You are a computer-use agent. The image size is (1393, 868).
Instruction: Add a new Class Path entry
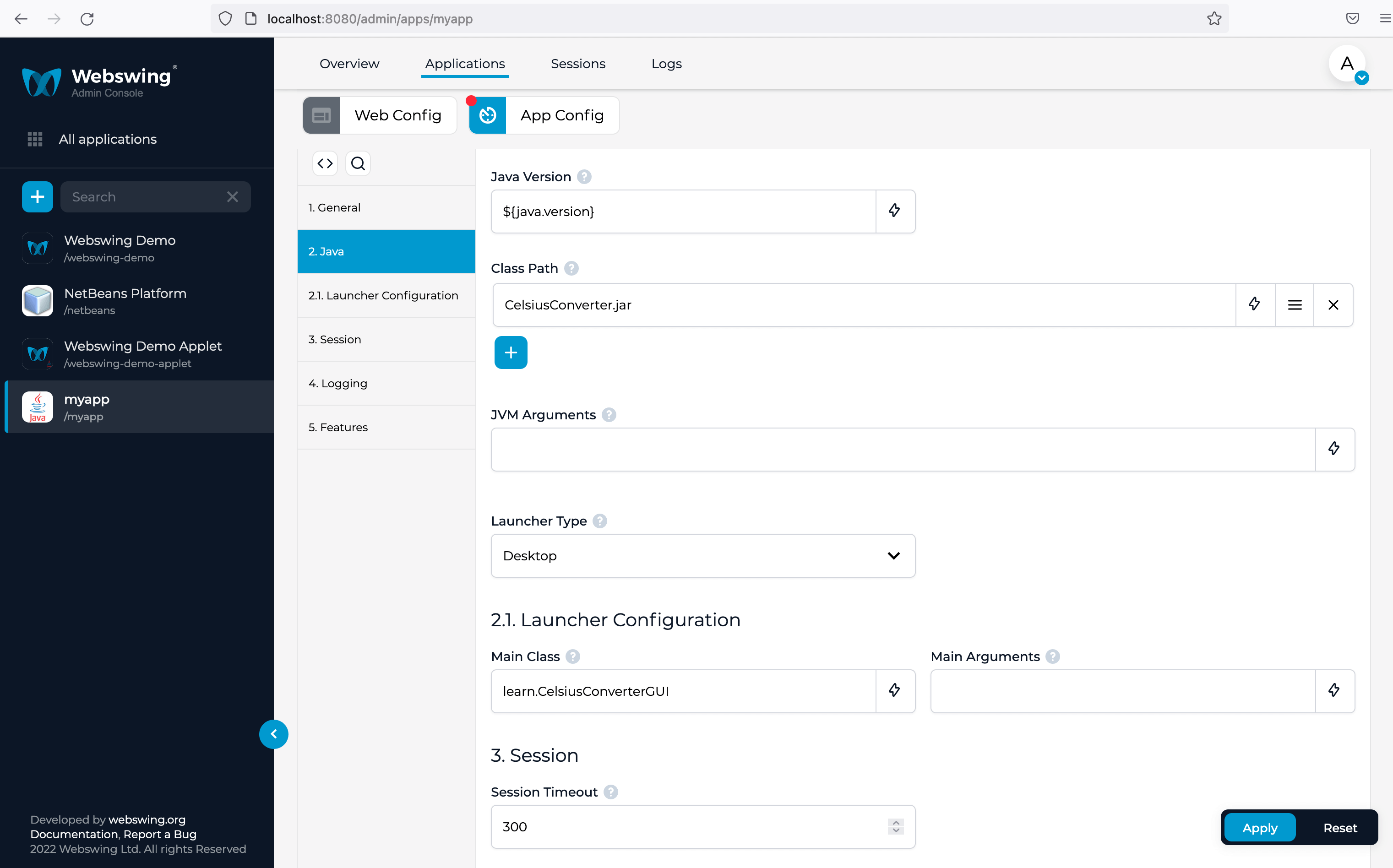pyautogui.click(x=511, y=353)
